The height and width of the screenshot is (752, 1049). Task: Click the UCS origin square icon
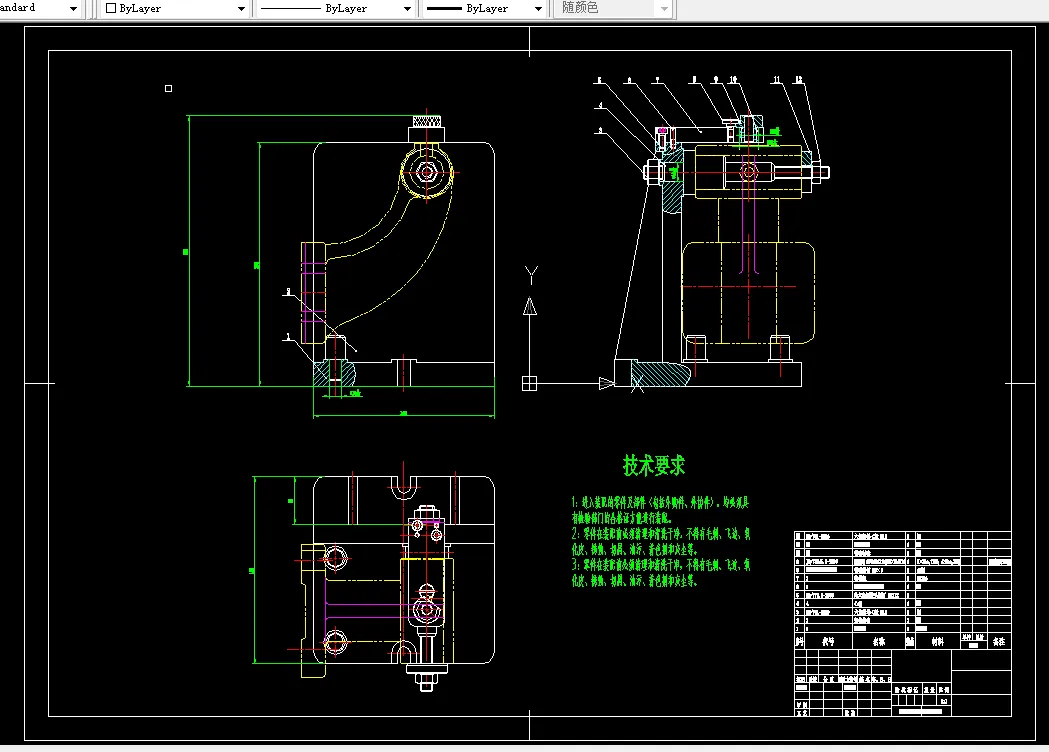tap(529, 383)
